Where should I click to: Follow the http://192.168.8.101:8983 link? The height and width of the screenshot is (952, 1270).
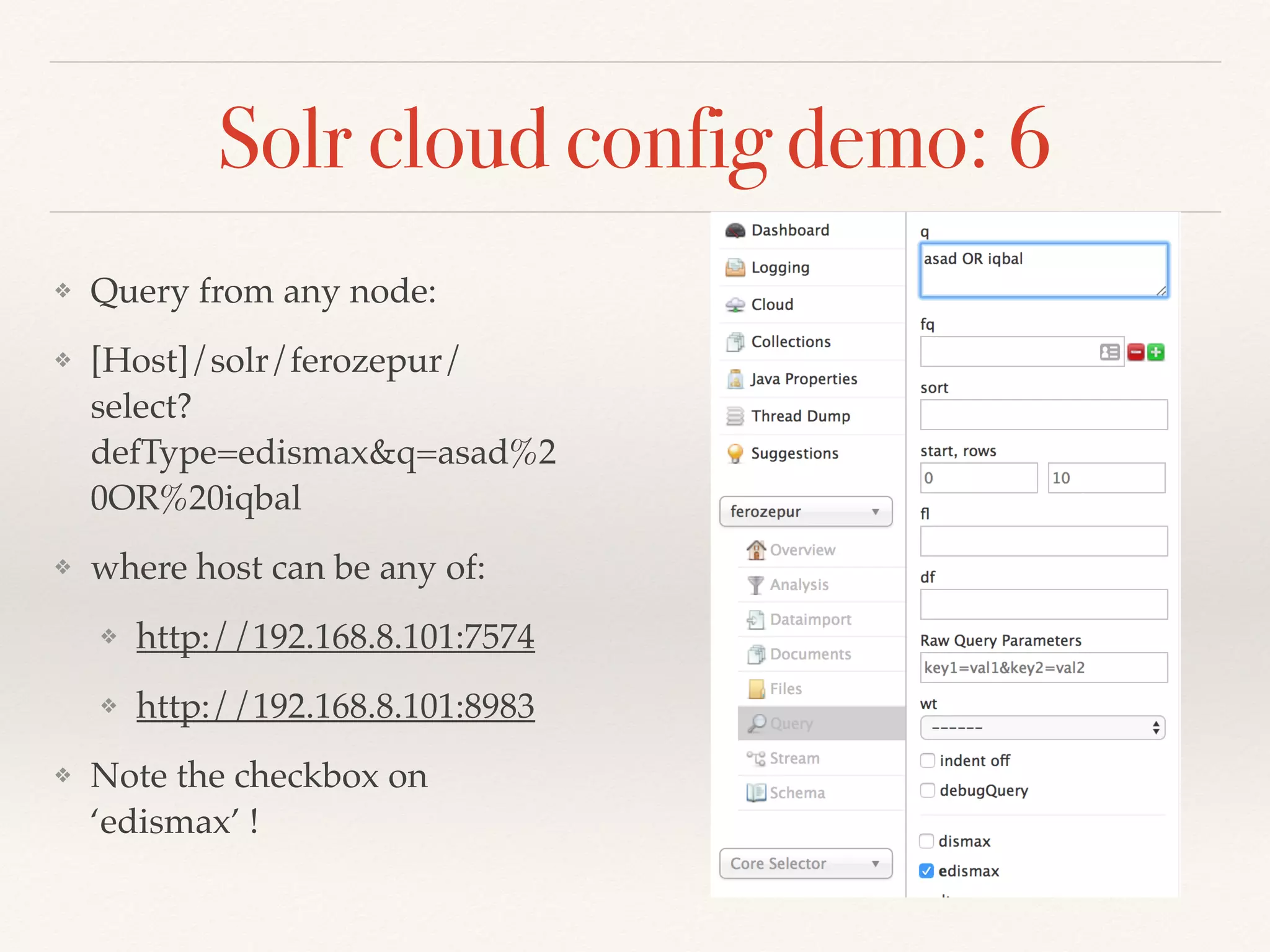(x=335, y=706)
